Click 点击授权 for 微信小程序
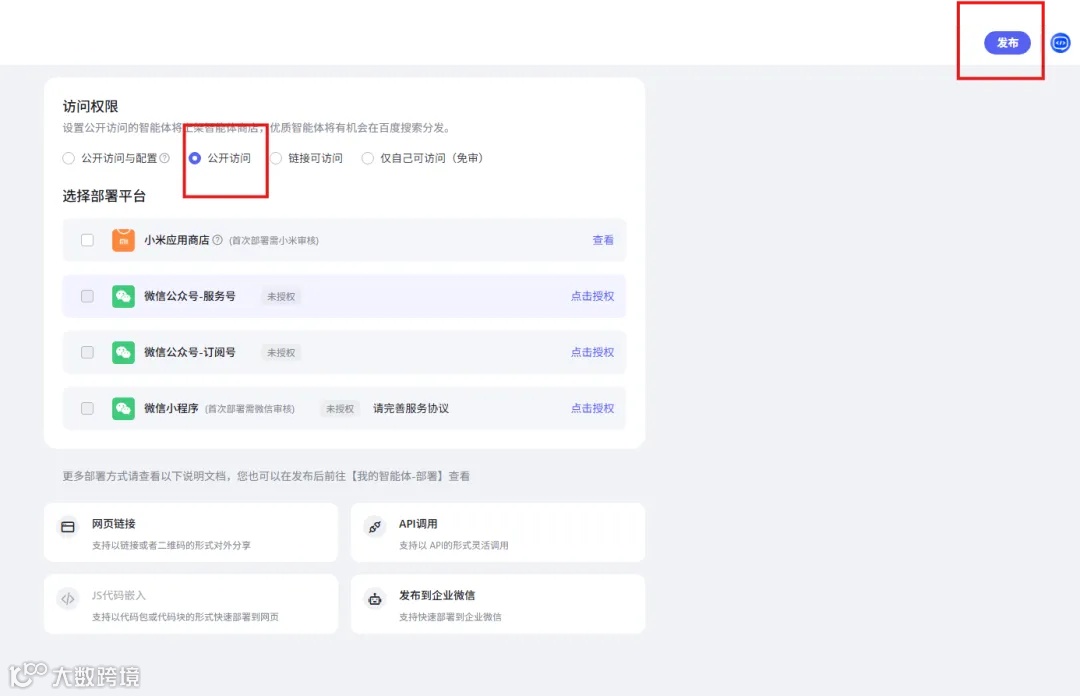The width and height of the screenshot is (1080, 696). click(x=591, y=408)
